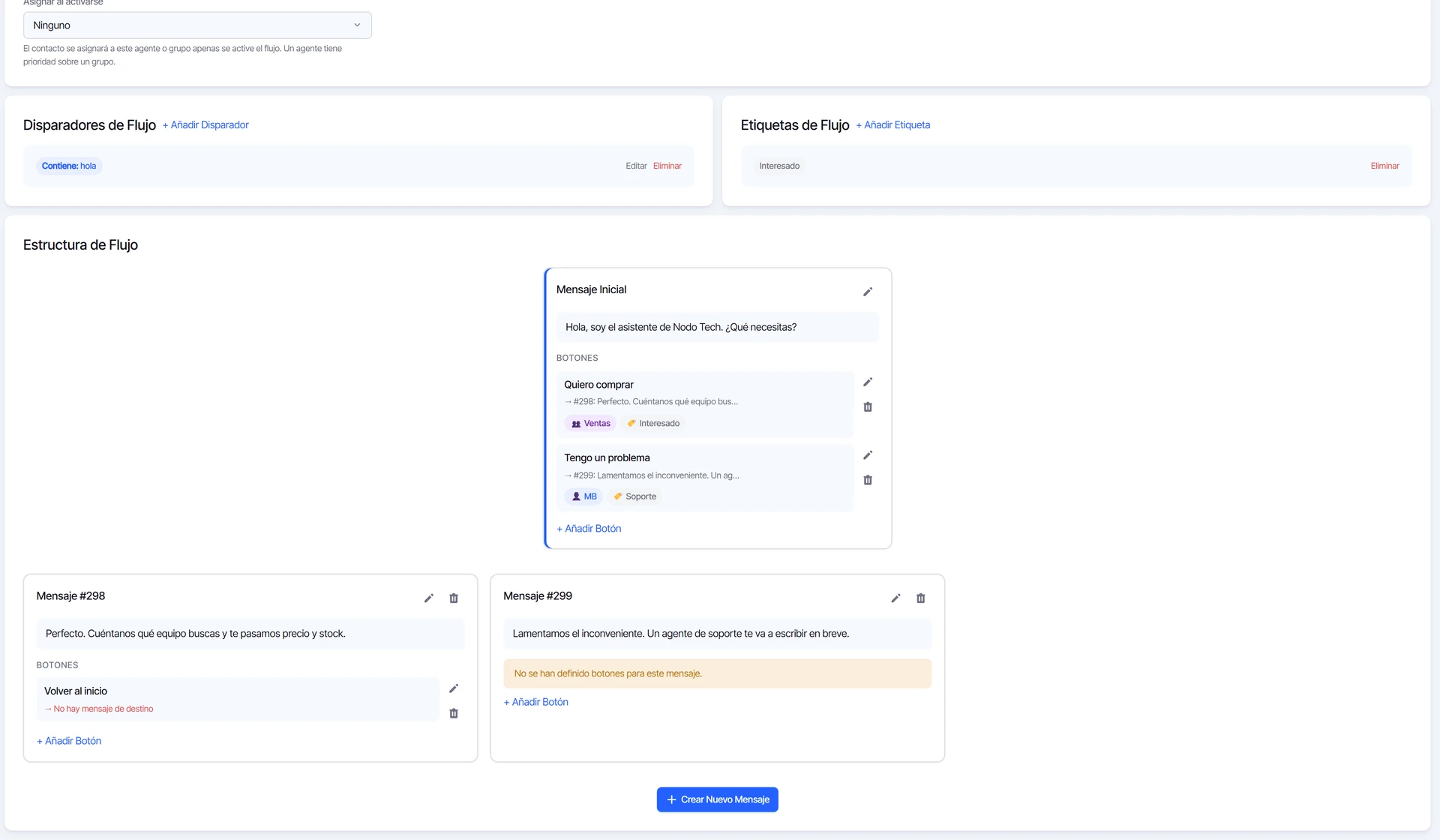Click the 'Estructura de Flujo' heading
The image size is (1440, 840).
(x=80, y=245)
